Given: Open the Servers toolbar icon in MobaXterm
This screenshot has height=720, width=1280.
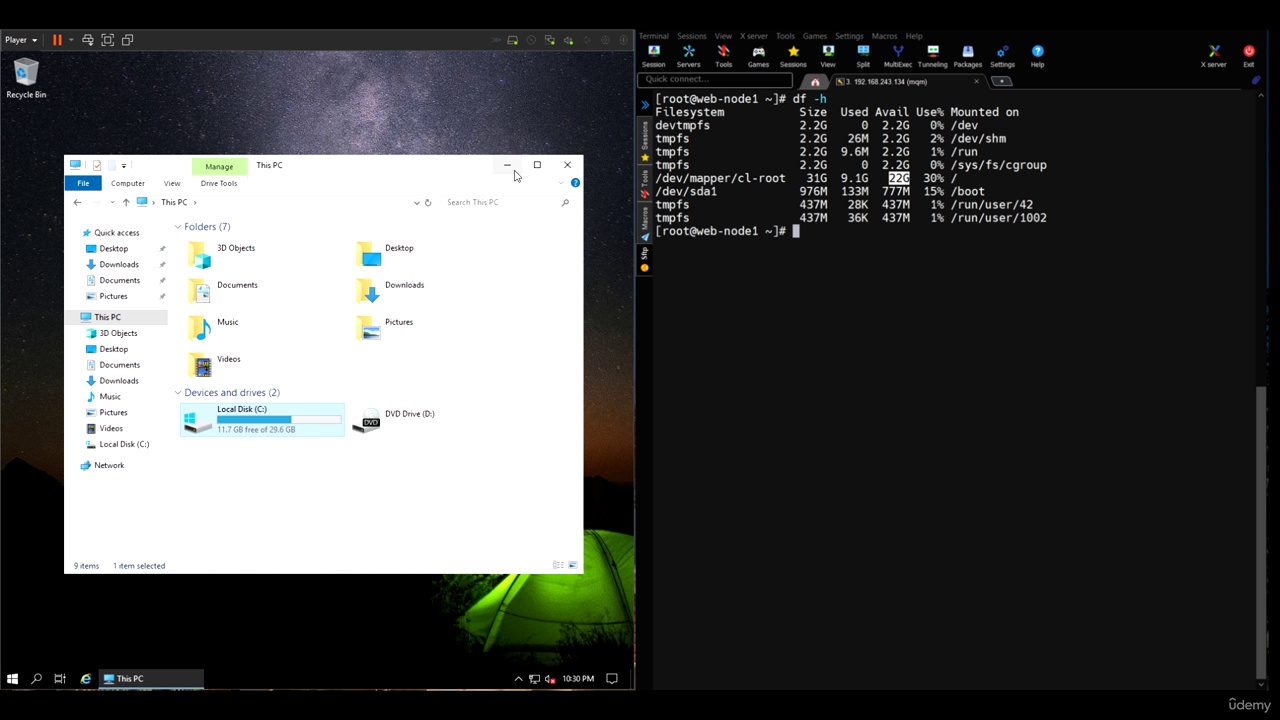Looking at the screenshot, I should [x=688, y=56].
